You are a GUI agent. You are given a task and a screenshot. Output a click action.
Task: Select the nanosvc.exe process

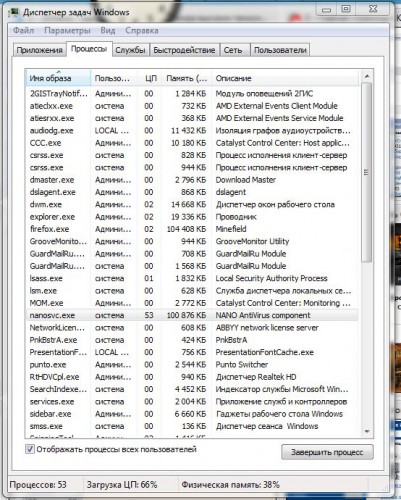(192, 315)
